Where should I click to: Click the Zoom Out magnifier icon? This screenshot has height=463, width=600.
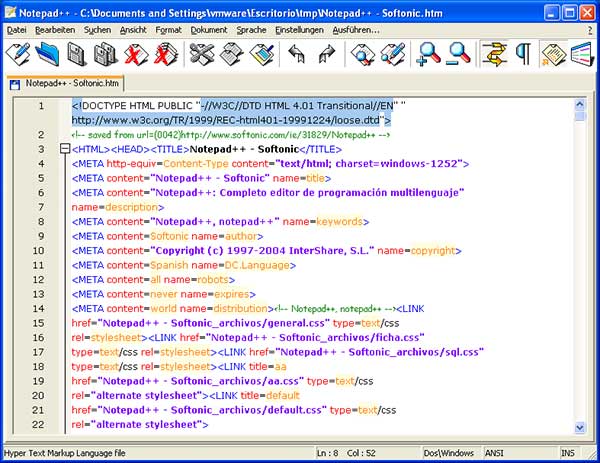tap(458, 54)
